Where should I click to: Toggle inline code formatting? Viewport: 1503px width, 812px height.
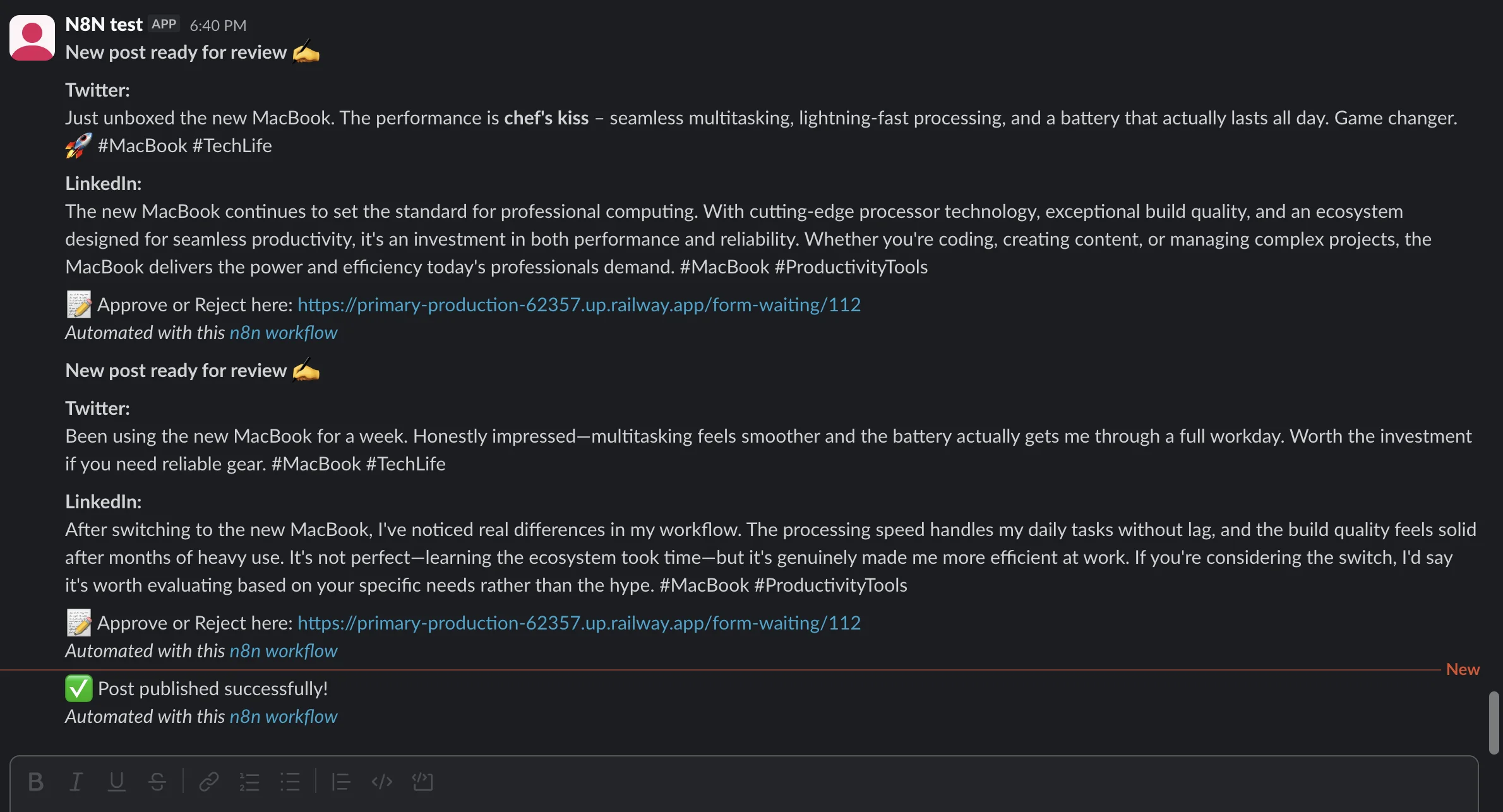click(381, 782)
